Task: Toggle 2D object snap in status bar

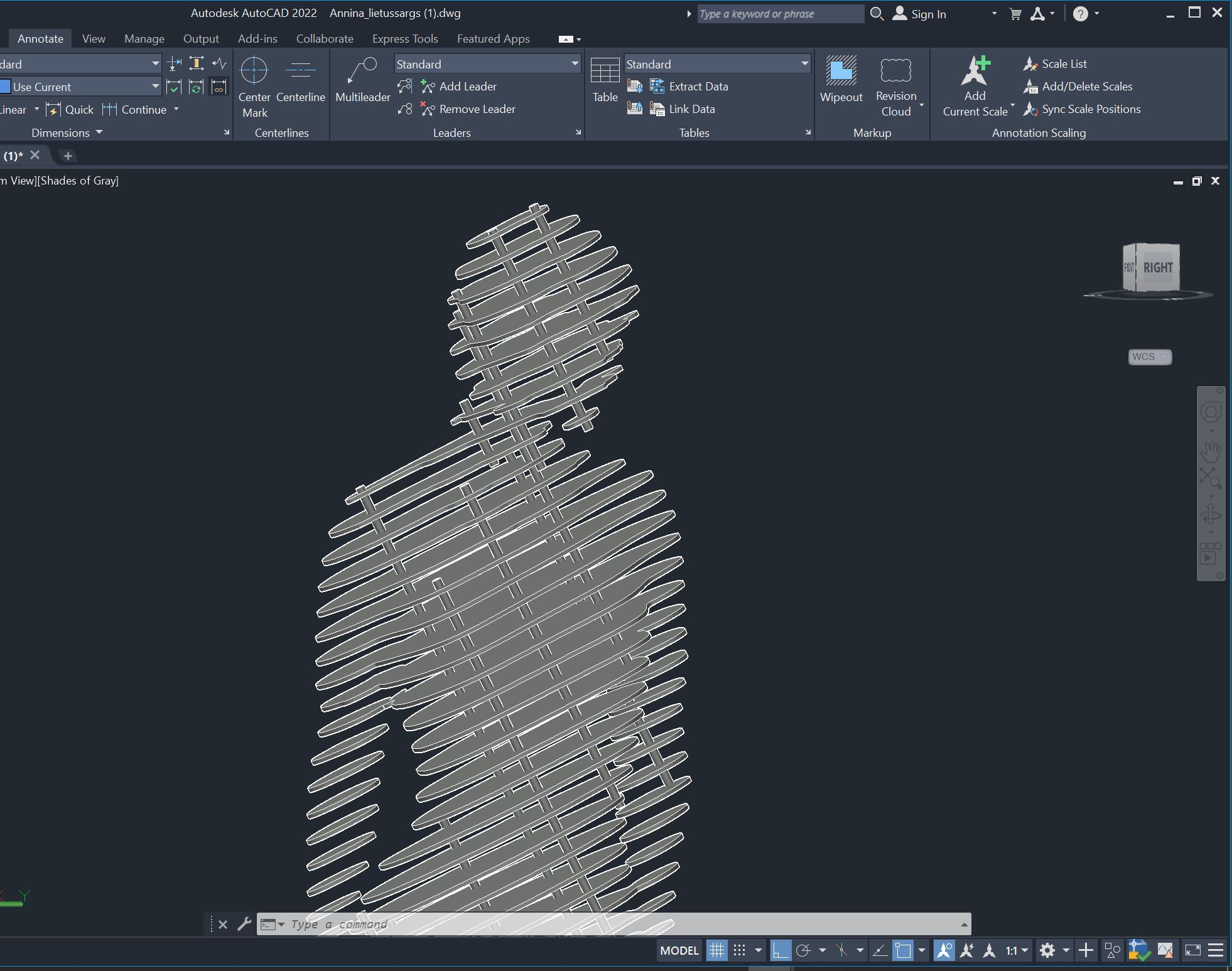Action: pos(903,950)
